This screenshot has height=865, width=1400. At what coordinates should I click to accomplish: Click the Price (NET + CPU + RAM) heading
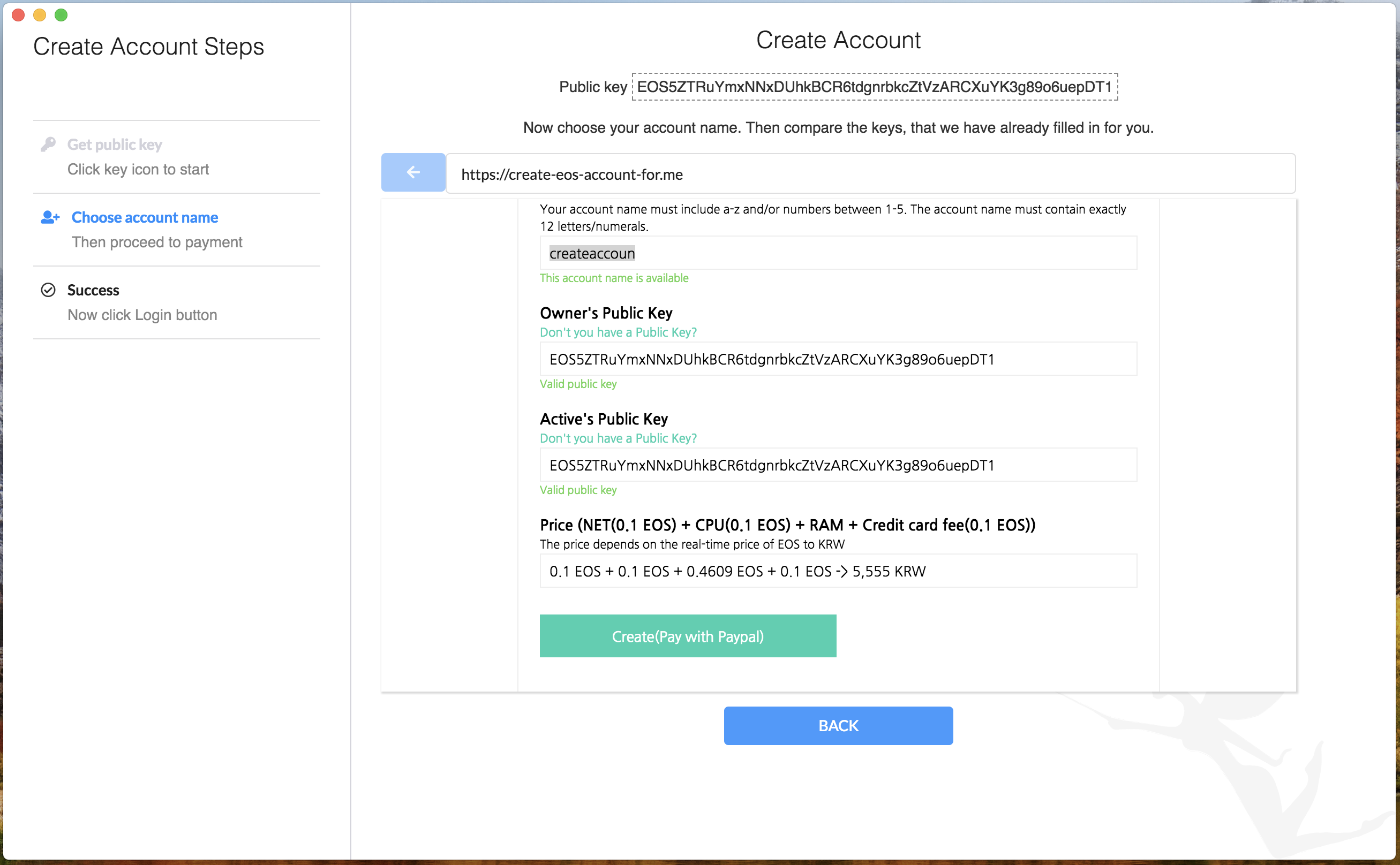click(x=788, y=525)
